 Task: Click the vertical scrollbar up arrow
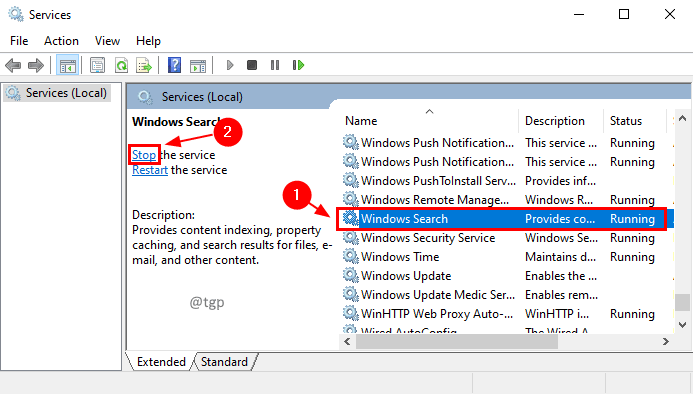point(682,118)
